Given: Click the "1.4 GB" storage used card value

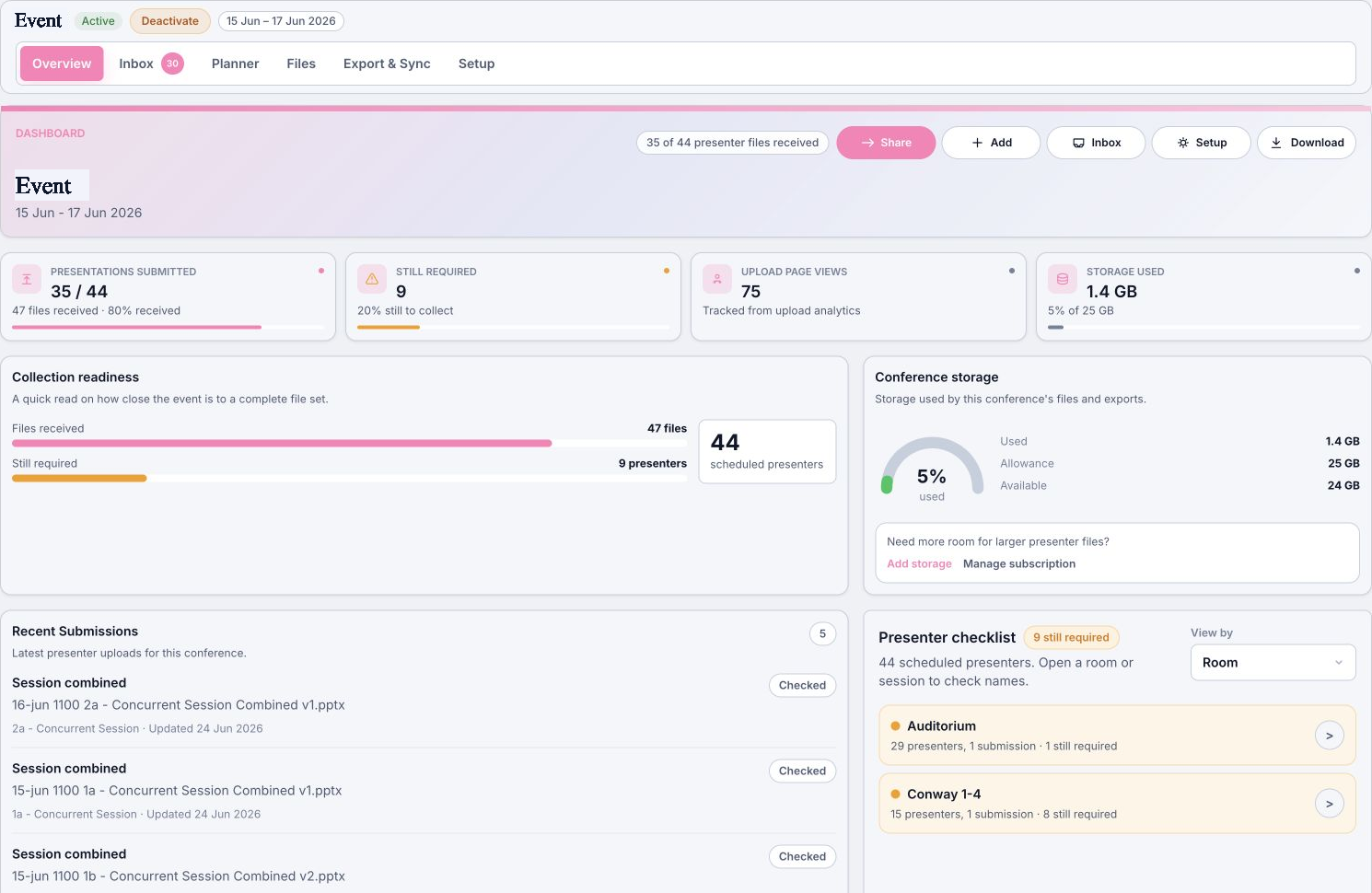Looking at the screenshot, I should pyautogui.click(x=1111, y=292).
